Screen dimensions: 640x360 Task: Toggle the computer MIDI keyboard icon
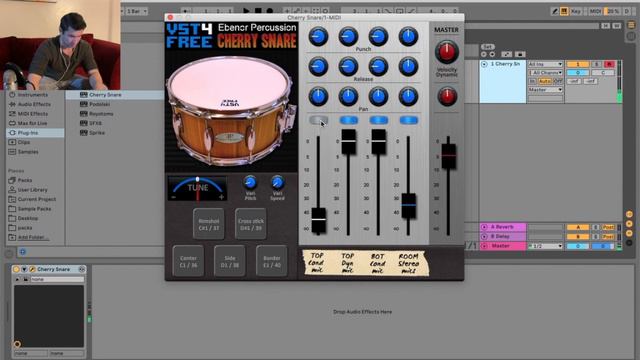pos(564,11)
